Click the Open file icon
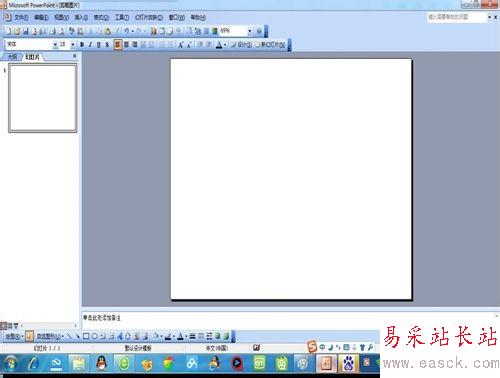 point(17,31)
